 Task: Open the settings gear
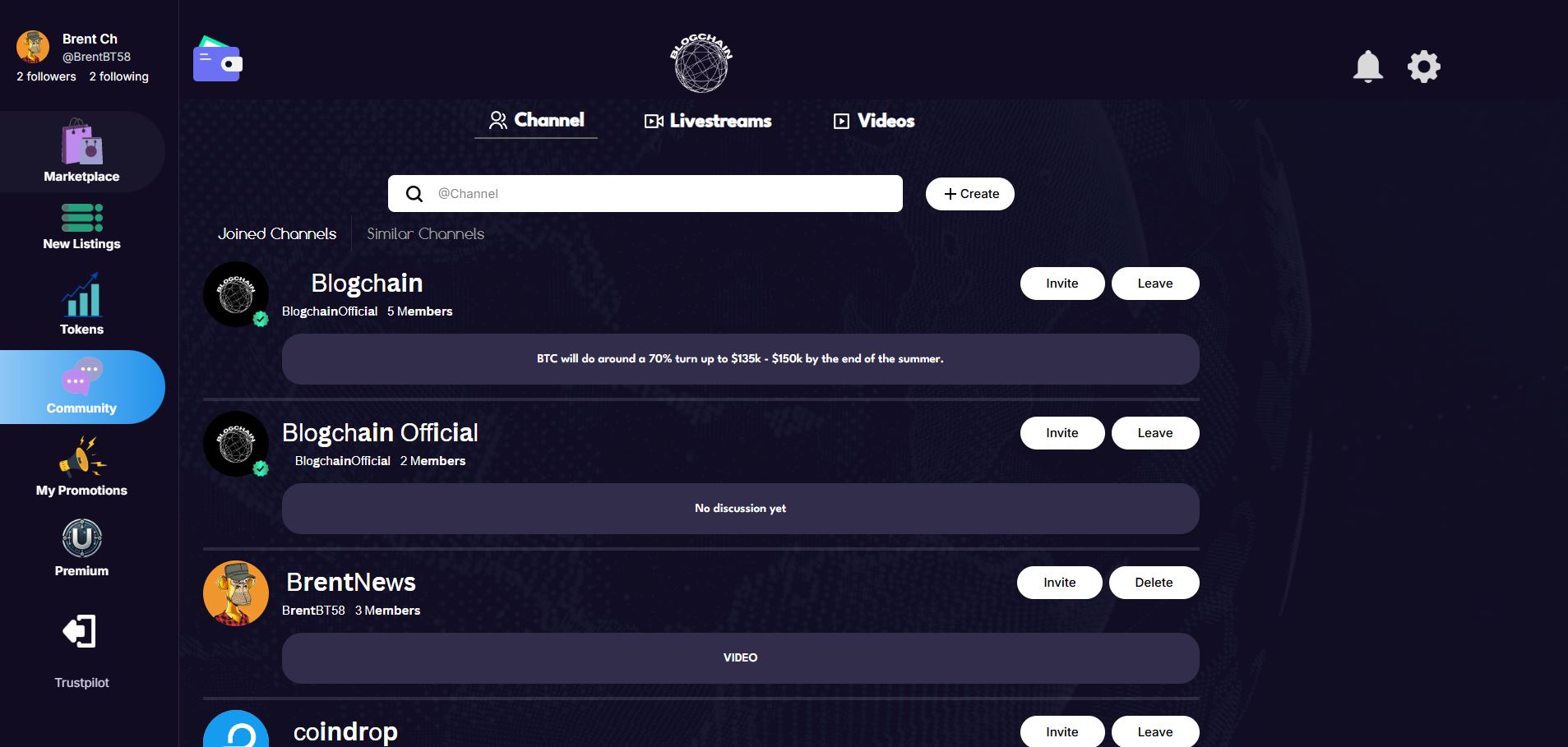pyautogui.click(x=1423, y=67)
